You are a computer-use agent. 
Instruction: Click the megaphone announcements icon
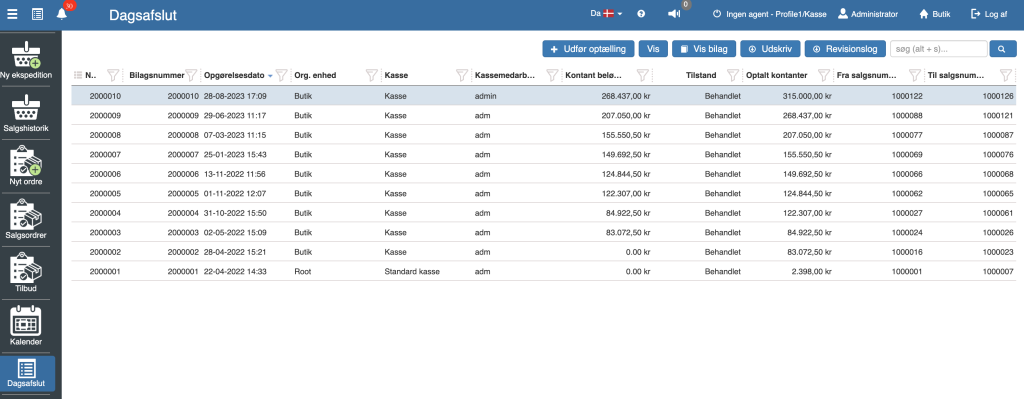click(674, 14)
